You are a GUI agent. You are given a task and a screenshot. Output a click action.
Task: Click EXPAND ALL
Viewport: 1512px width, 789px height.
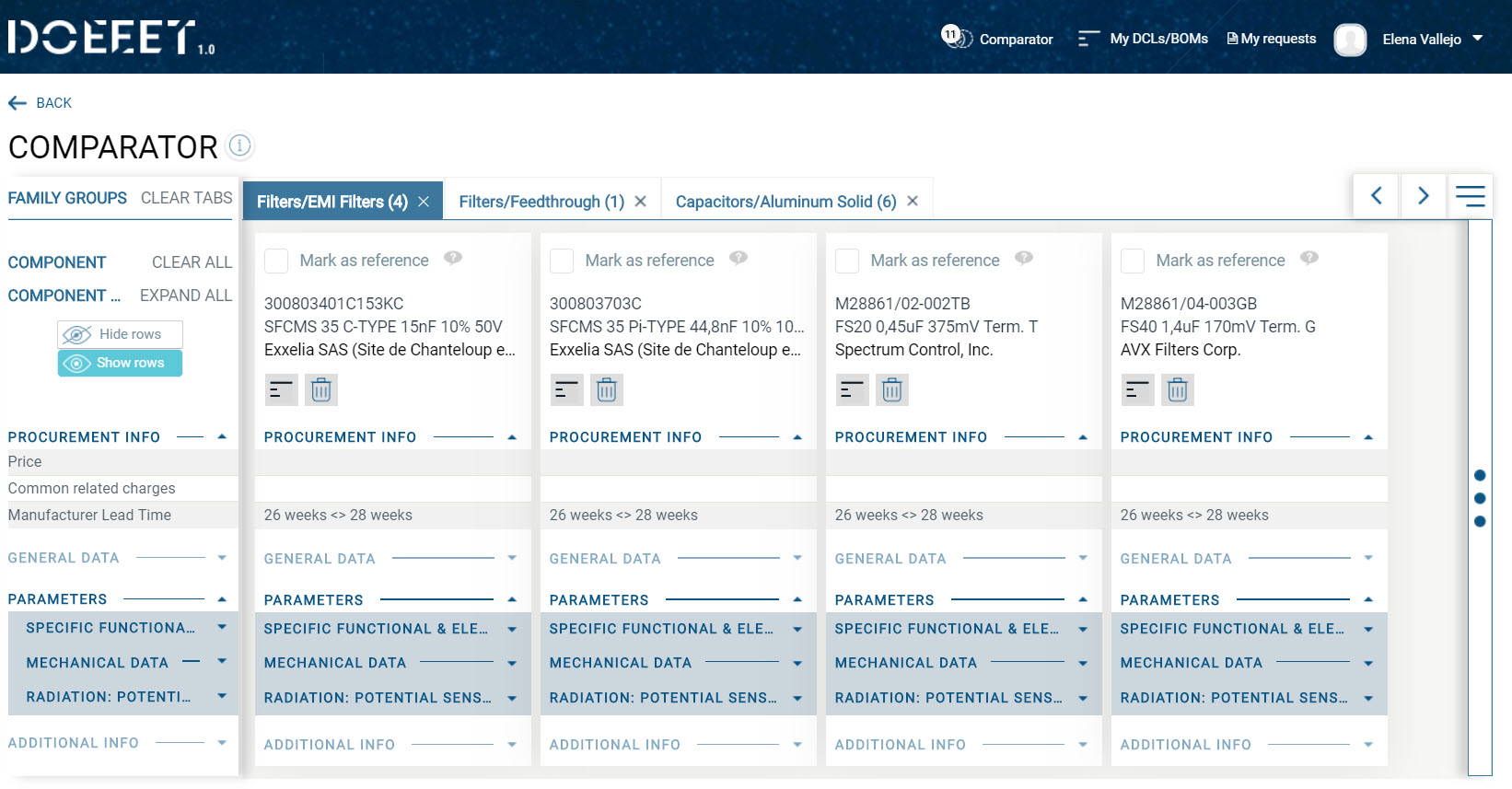point(185,296)
